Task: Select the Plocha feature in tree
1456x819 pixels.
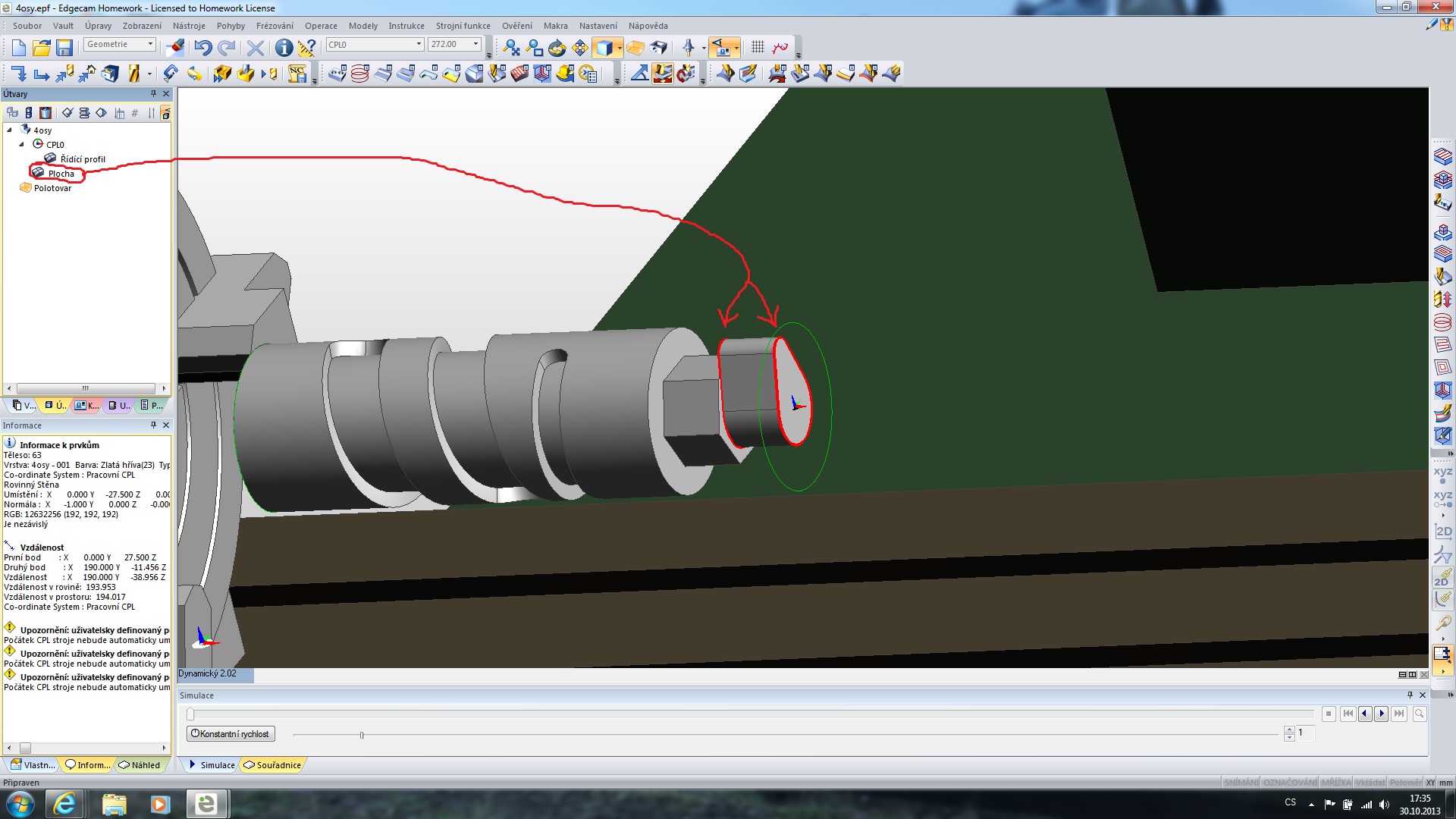Action: [61, 174]
